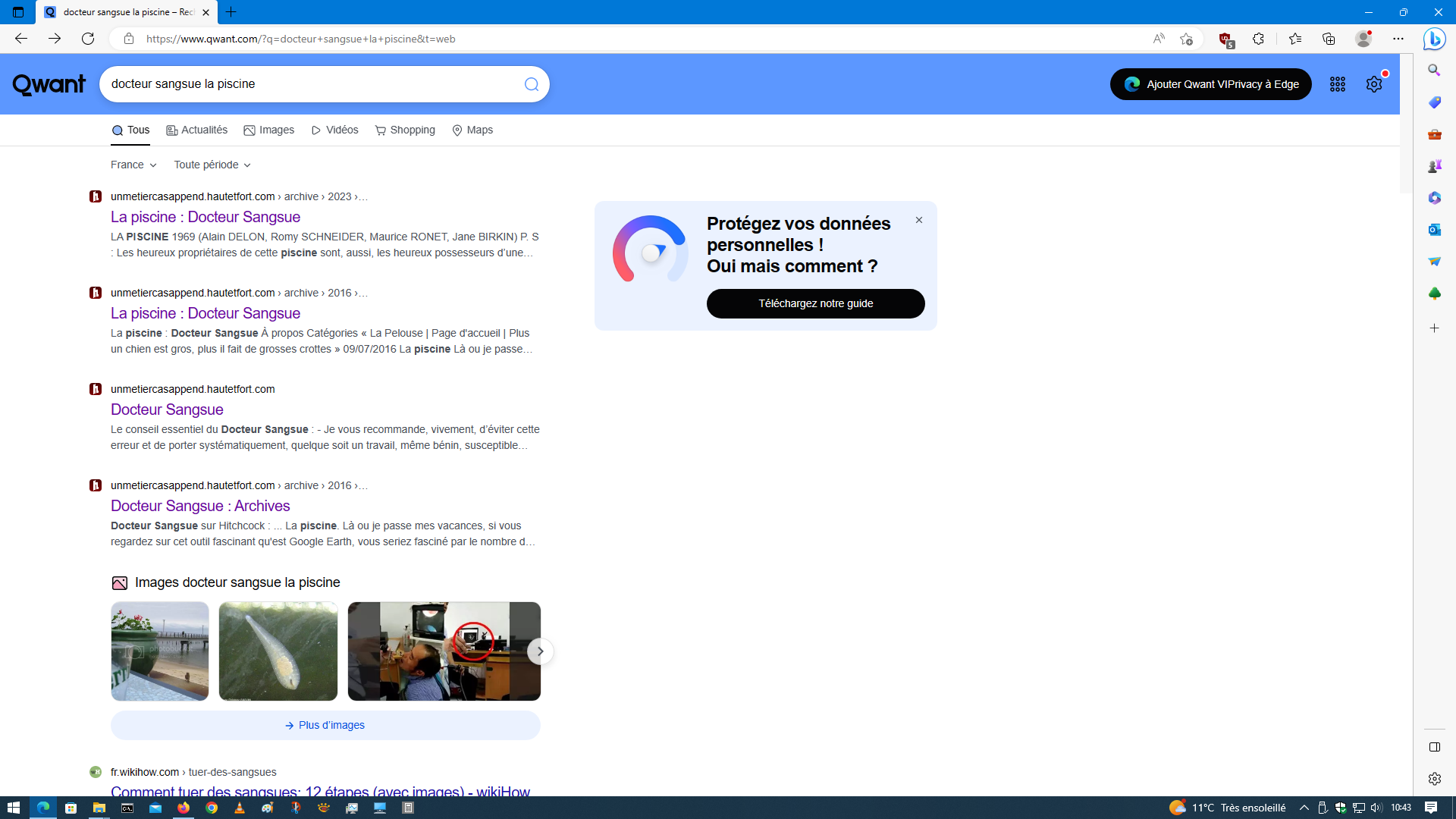Open the Maps search tab
1456x819 pixels.
(472, 130)
